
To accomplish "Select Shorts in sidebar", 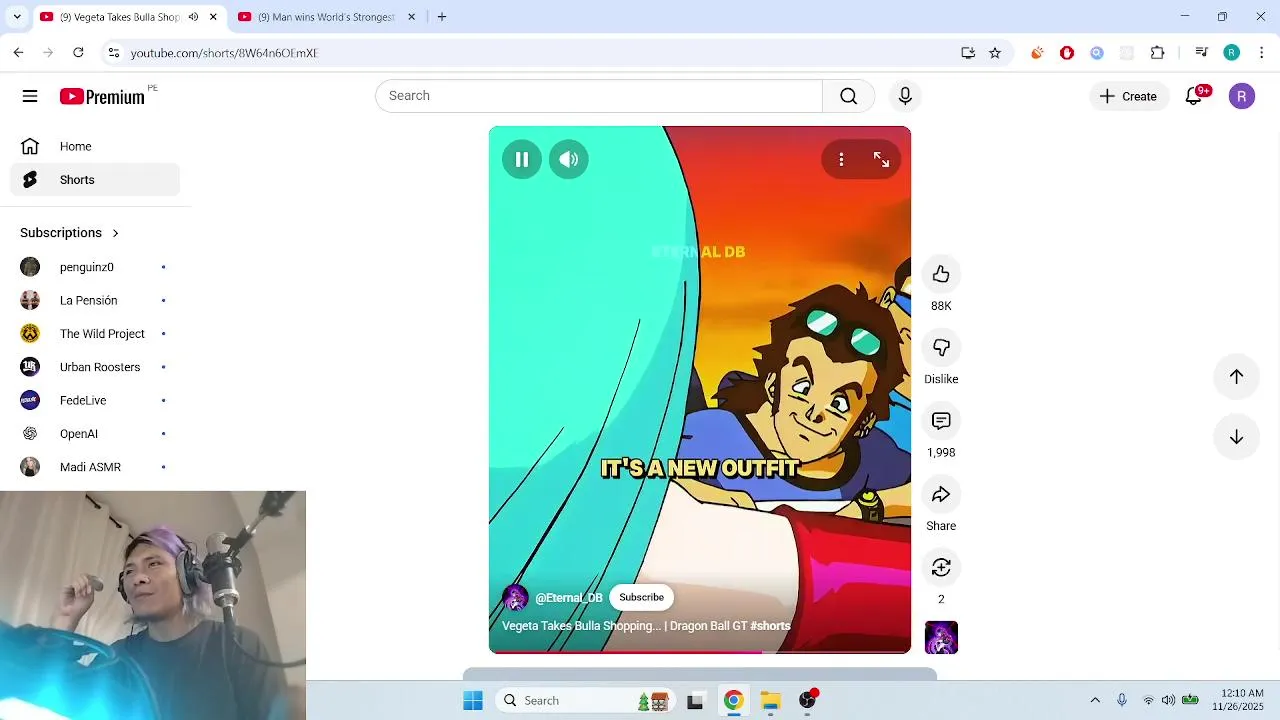I will point(95,180).
